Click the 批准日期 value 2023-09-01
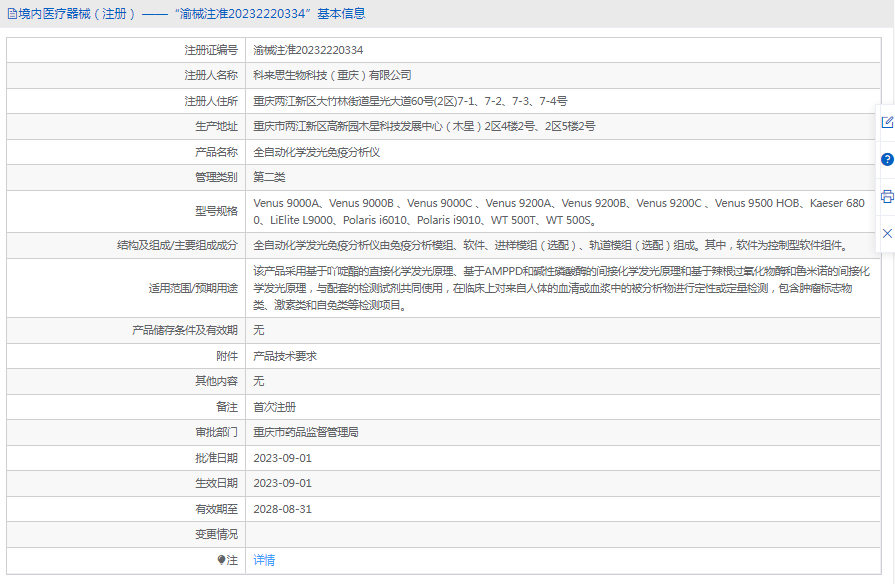The height and width of the screenshot is (584, 895). tap(283, 458)
